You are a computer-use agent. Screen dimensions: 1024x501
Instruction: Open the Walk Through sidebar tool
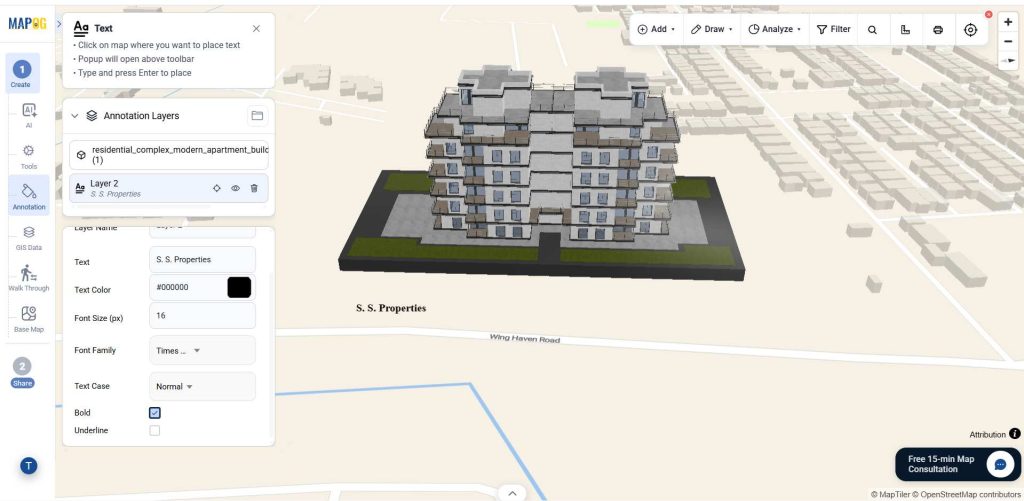pyautogui.click(x=29, y=277)
